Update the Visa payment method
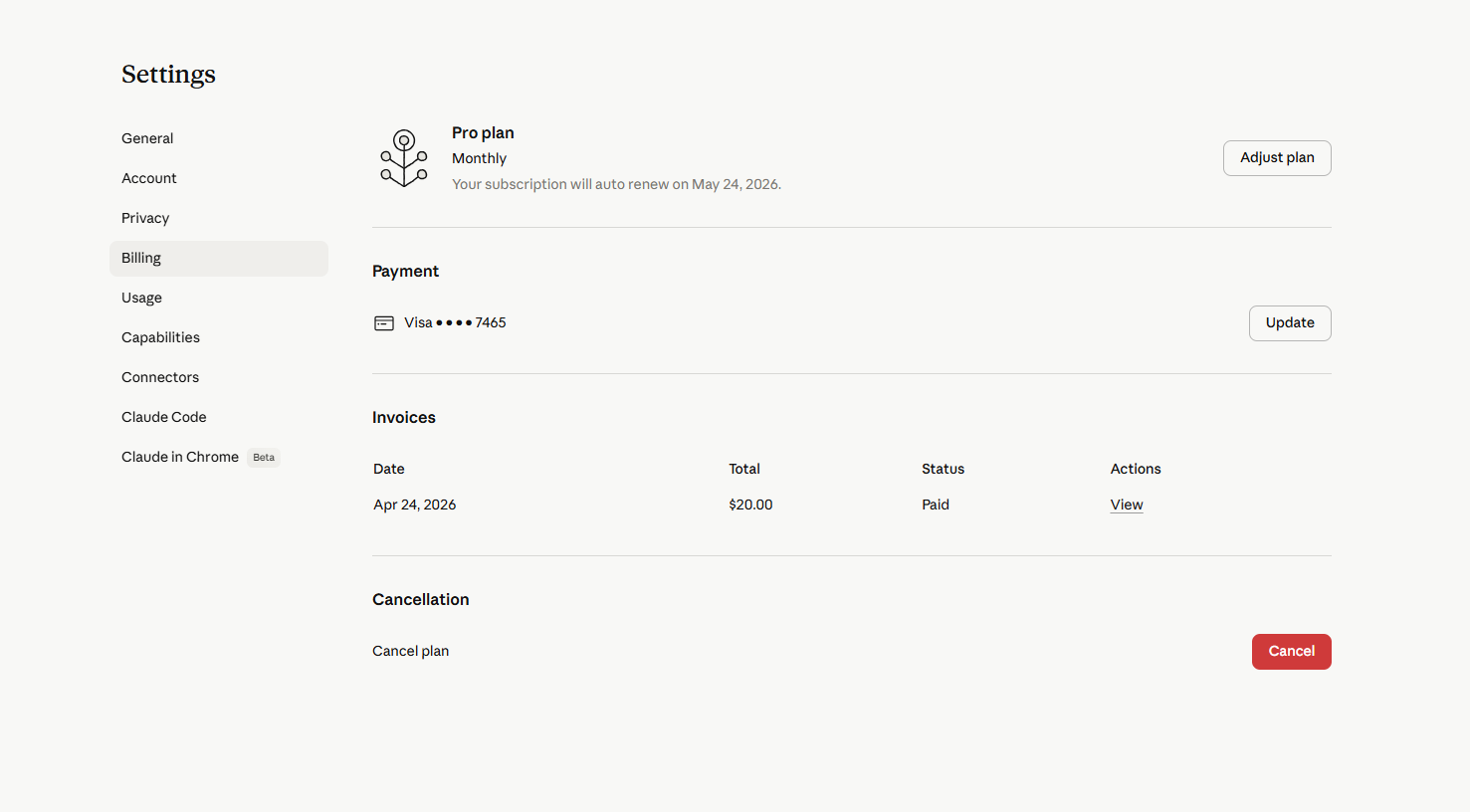 point(1290,323)
